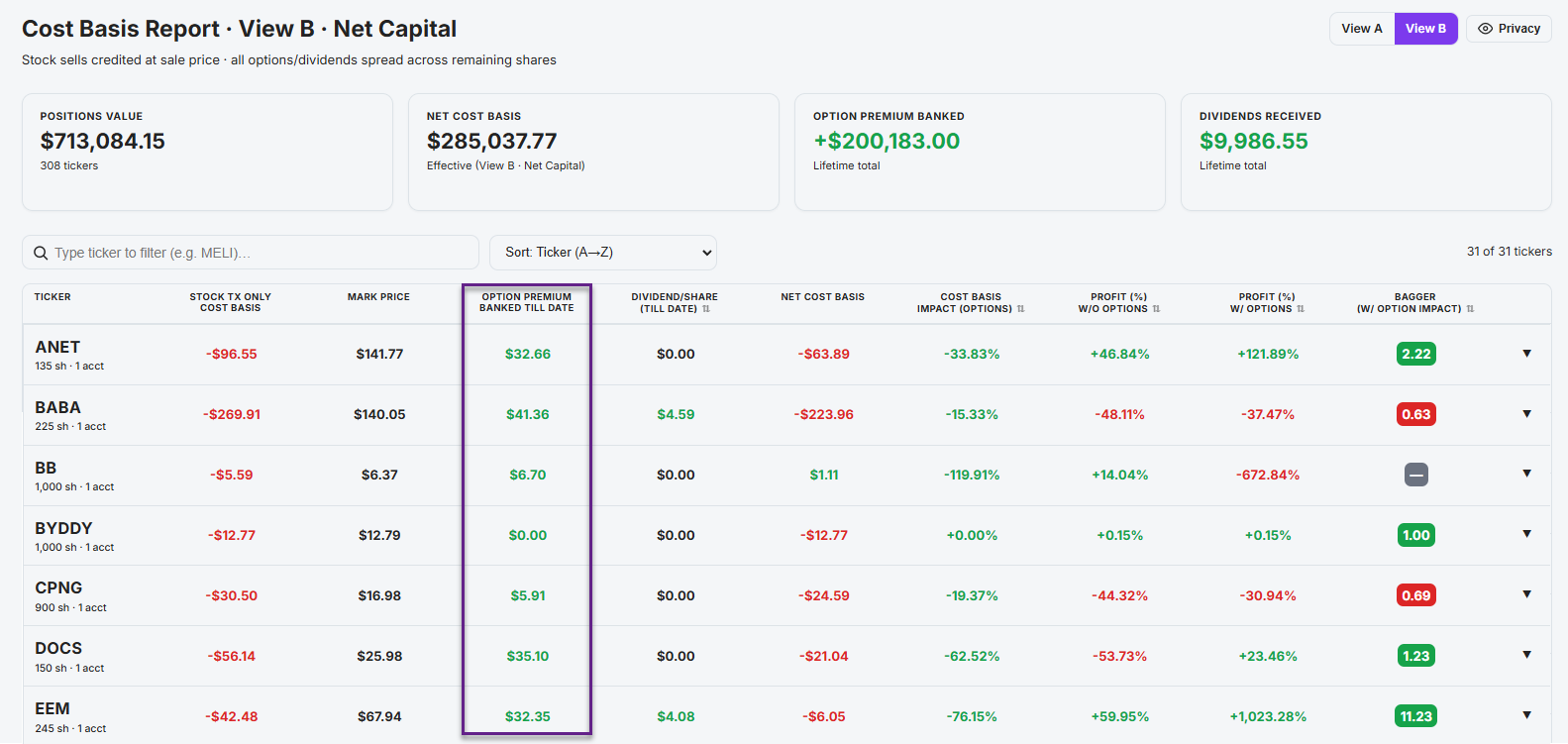Click ANET cost basis impact -33.83%
This screenshot has width=1568, height=744.
[972, 354]
